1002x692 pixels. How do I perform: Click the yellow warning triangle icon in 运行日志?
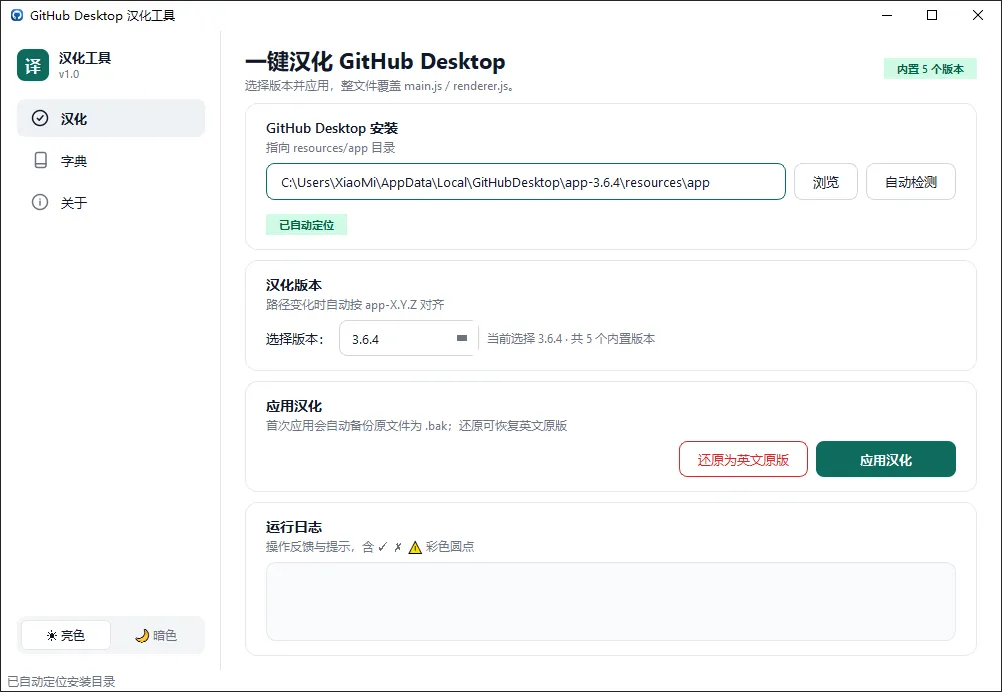coord(415,548)
